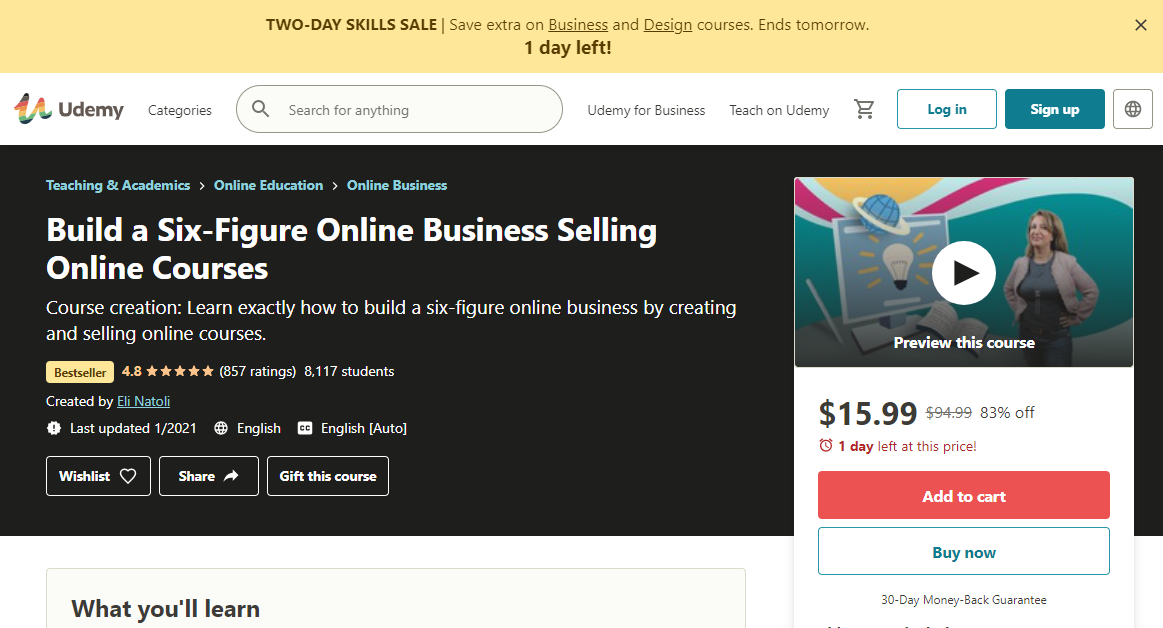
Task: Click the Sign up button
Action: 1054,109
